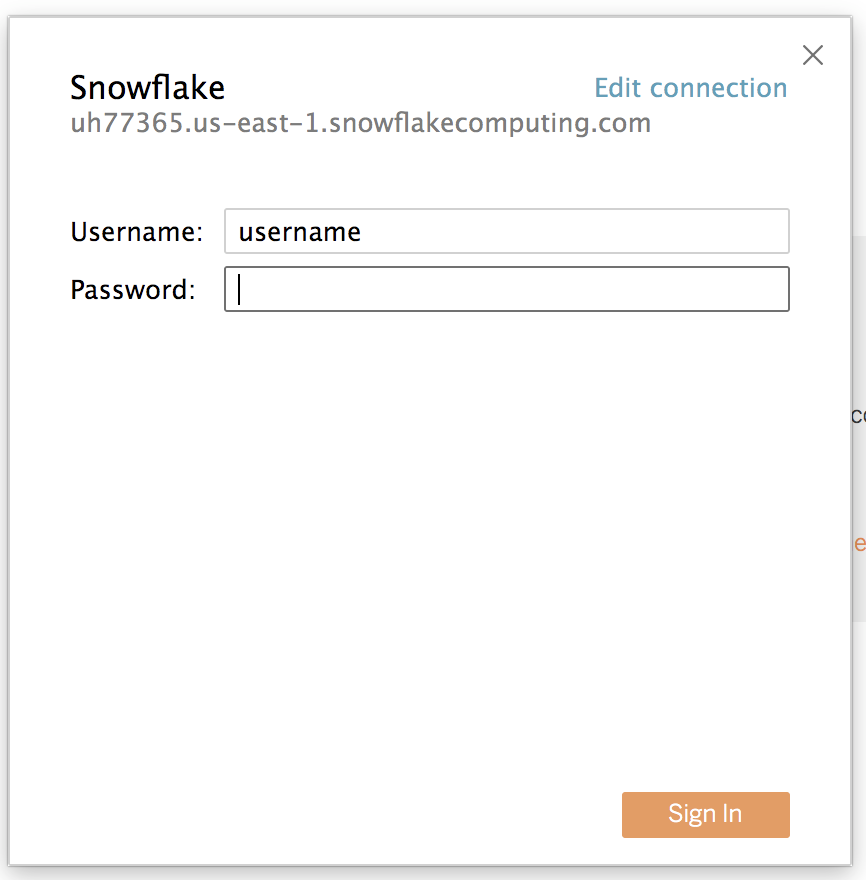Viewport: 866px width, 880px height.
Task: Close the Snowflake sign-in dialog
Action: pyautogui.click(x=813, y=55)
